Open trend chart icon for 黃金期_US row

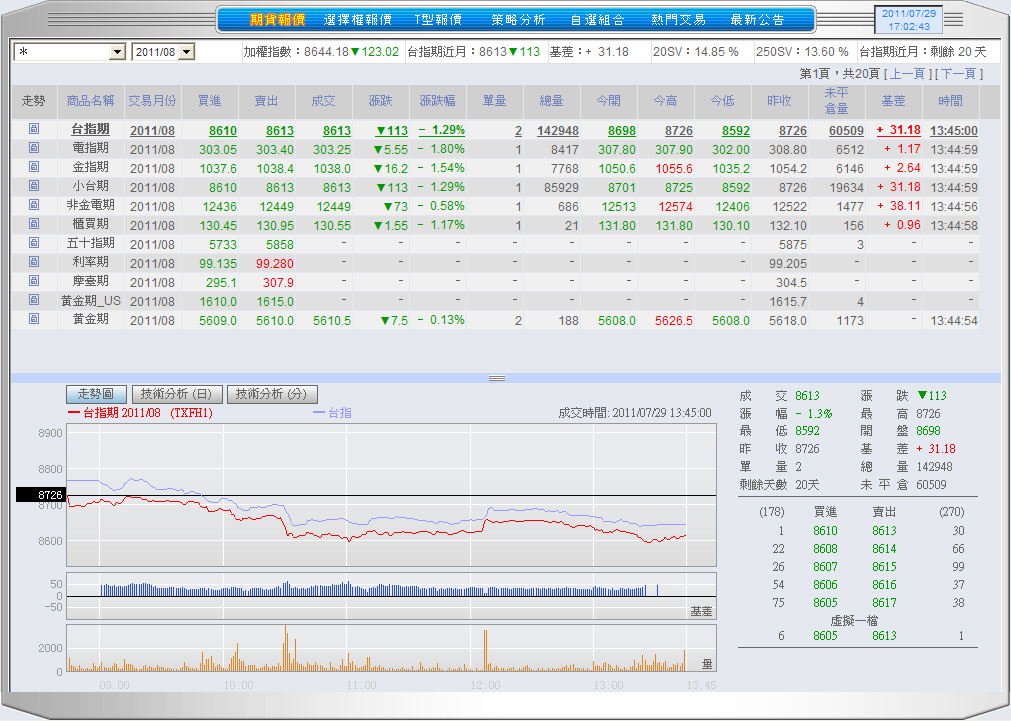click(34, 301)
